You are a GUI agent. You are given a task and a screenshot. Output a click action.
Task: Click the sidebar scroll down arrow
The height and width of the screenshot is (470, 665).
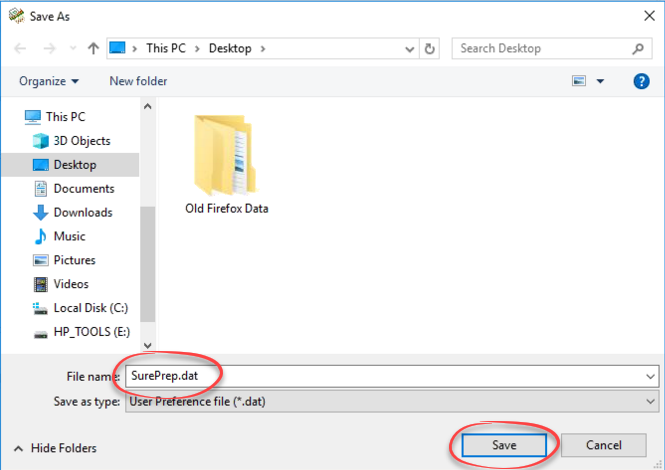(148, 346)
